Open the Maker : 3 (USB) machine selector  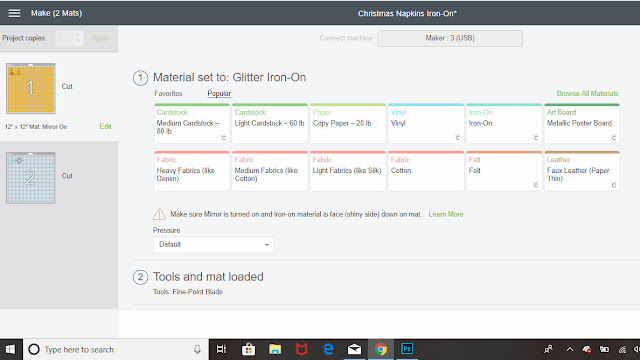tap(450, 38)
